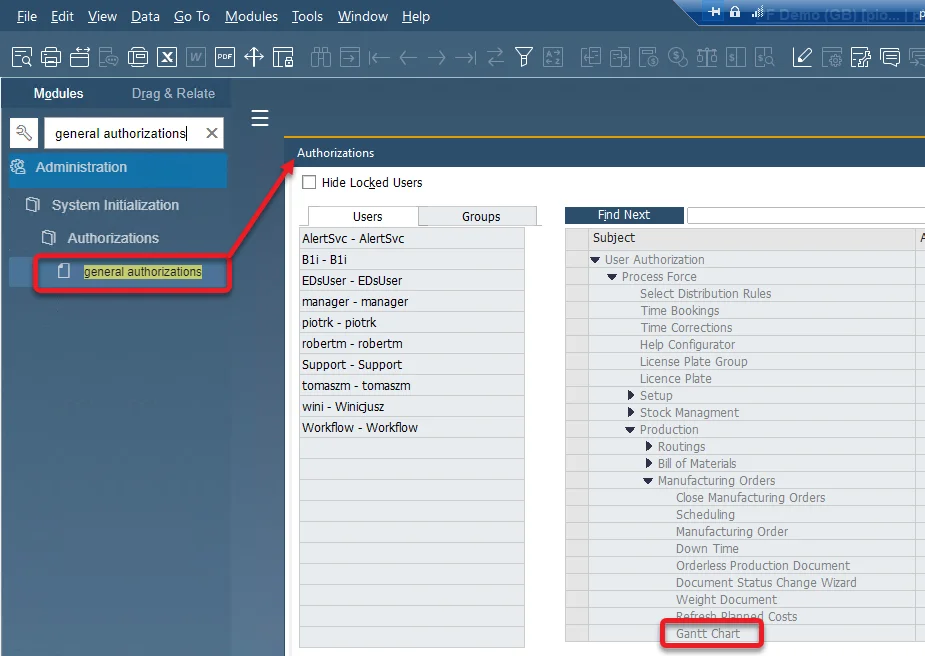This screenshot has width=925, height=656.
Task: Click the pencil edit icon on the toolbar
Action: point(802,57)
